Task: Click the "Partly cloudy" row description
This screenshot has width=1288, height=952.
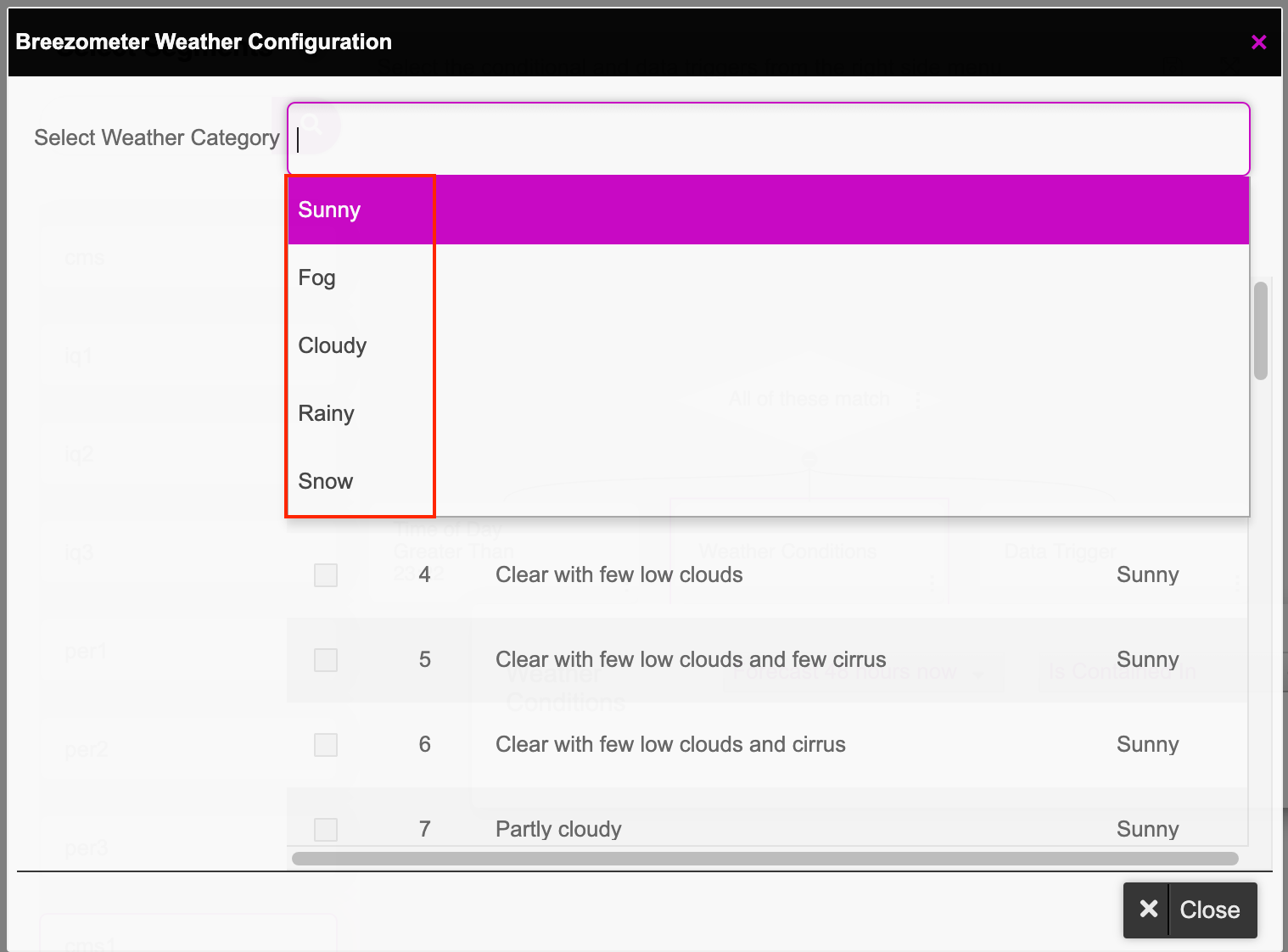Action: point(558,829)
